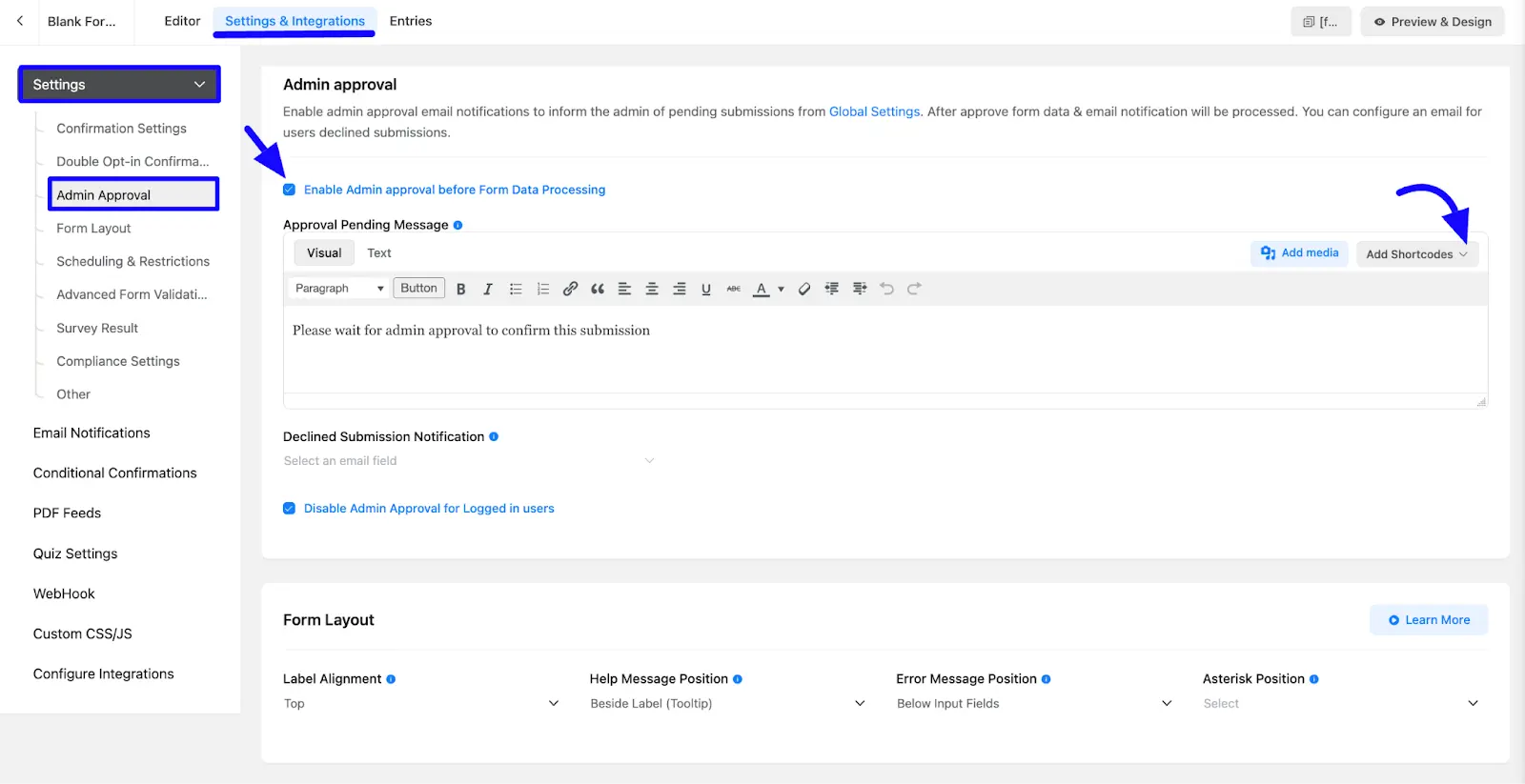Viewport: 1525px width, 784px height.
Task: Open Declined Submission email field dropdown
Action: click(x=469, y=461)
